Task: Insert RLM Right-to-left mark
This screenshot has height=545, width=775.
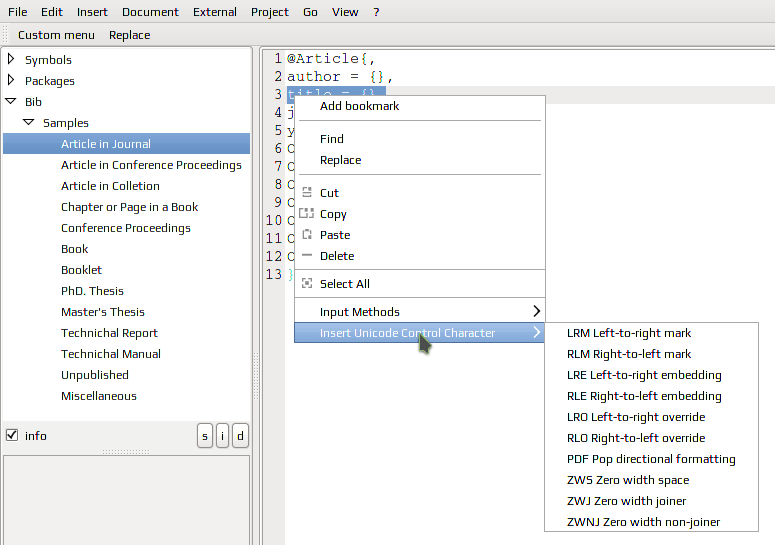Action: coord(651,354)
